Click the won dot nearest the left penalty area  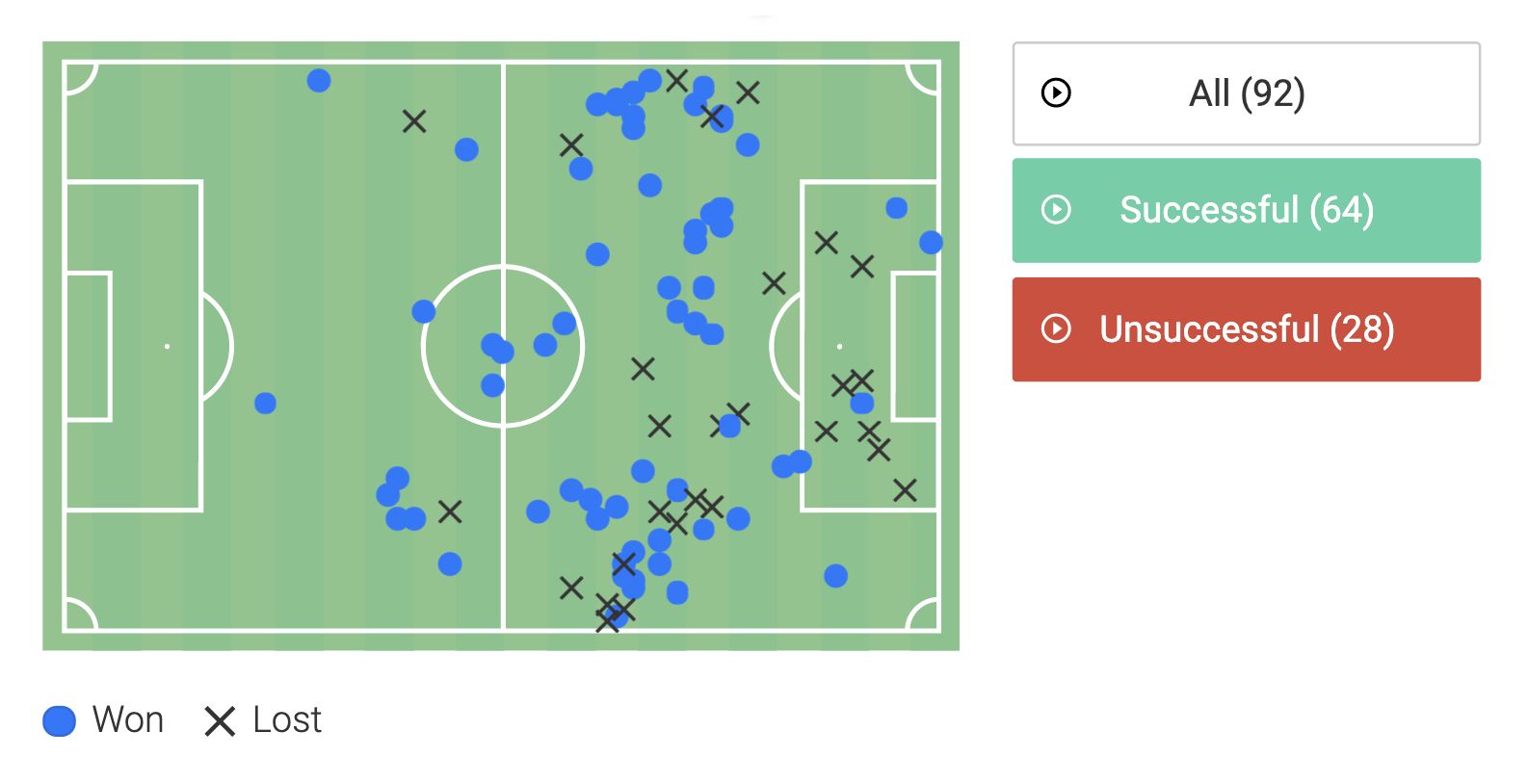[x=265, y=403]
